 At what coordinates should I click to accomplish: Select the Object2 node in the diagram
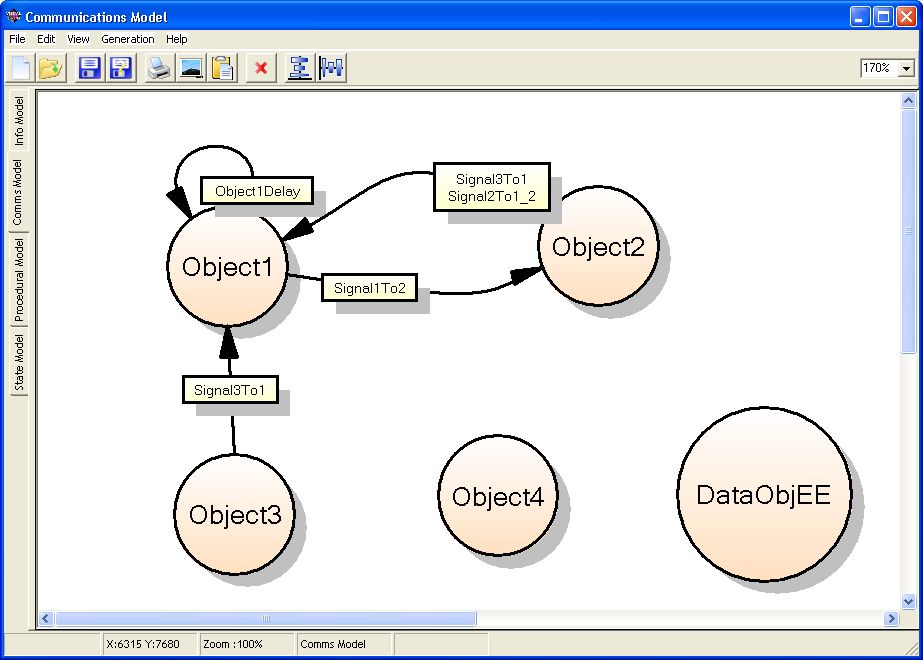598,246
